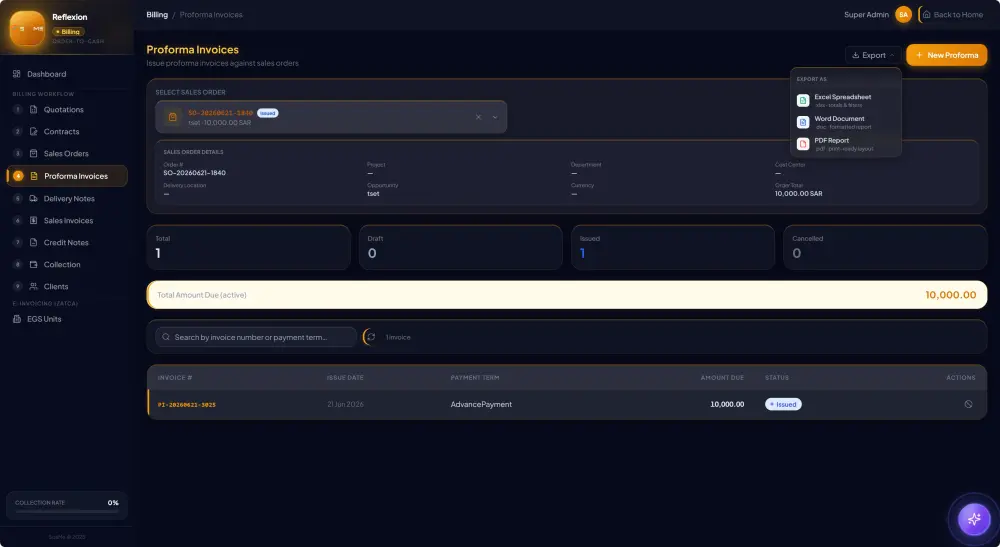Clear the selected sales order with X
The width and height of the screenshot is (1000, 547).
tap(478, 117)
